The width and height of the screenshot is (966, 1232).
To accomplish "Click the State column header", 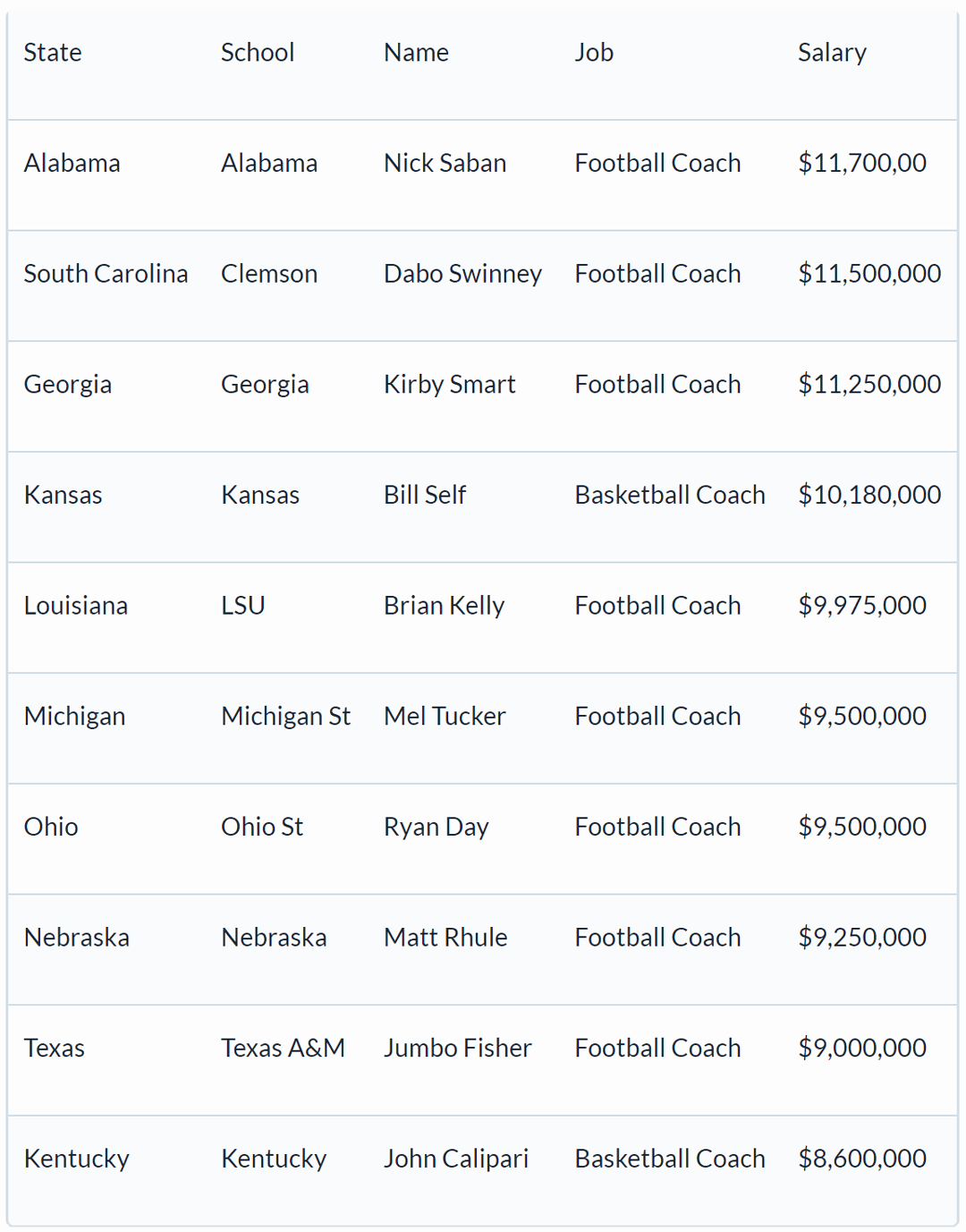I will coord(53,53).
